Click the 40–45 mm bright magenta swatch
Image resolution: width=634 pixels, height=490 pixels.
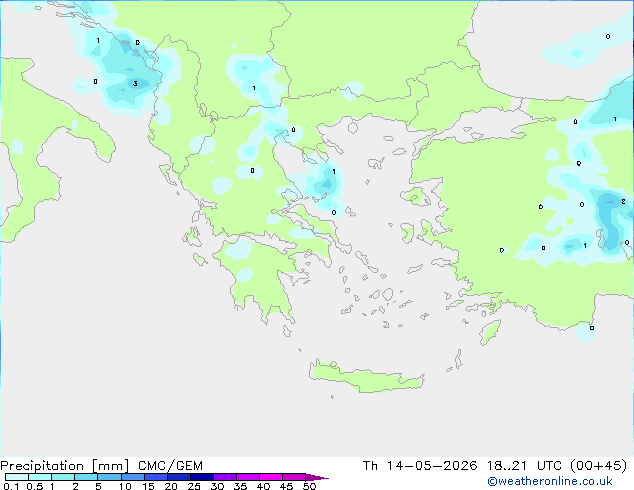coord(271,477)
